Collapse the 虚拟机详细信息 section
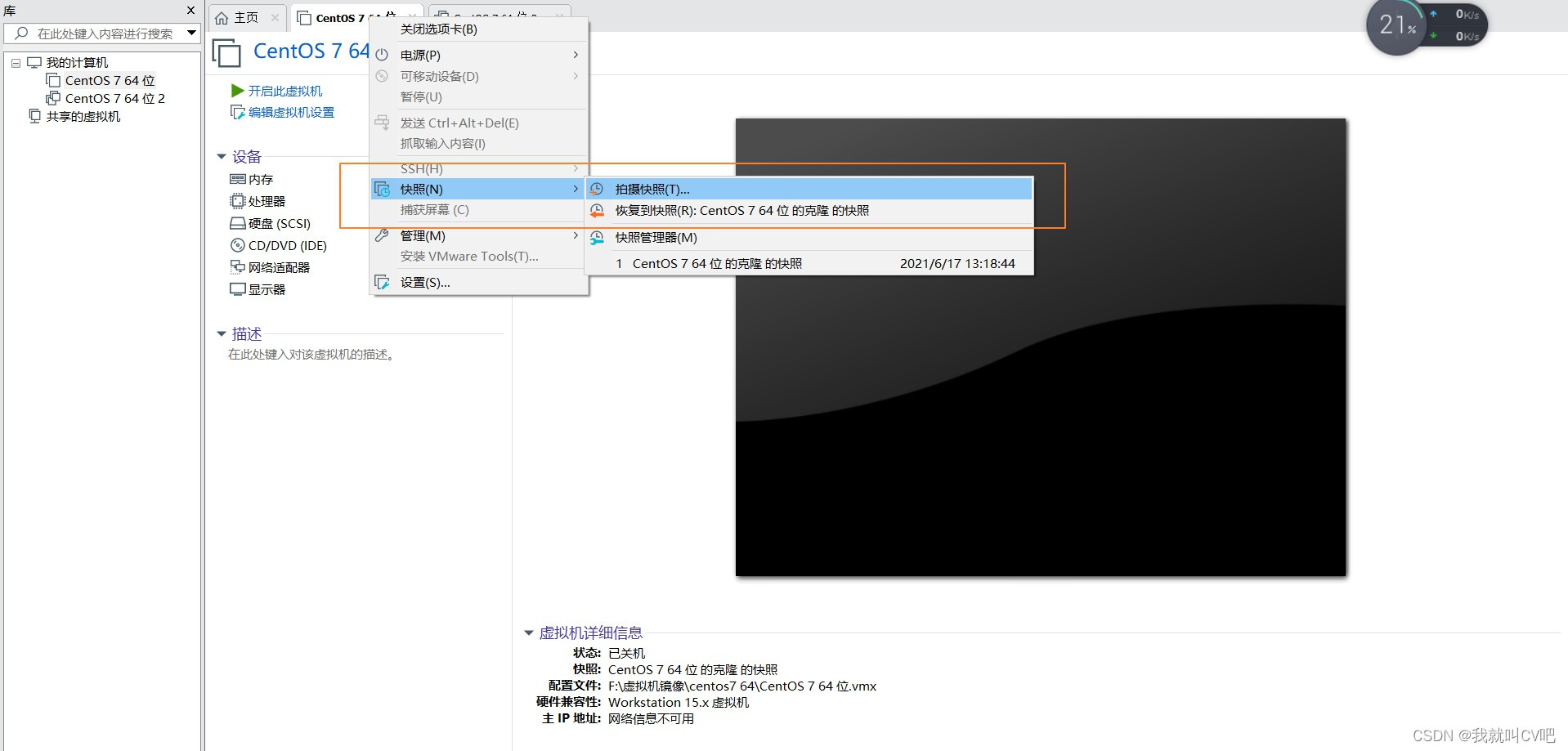Screen dimensions: 1568x751 [529, 633]
